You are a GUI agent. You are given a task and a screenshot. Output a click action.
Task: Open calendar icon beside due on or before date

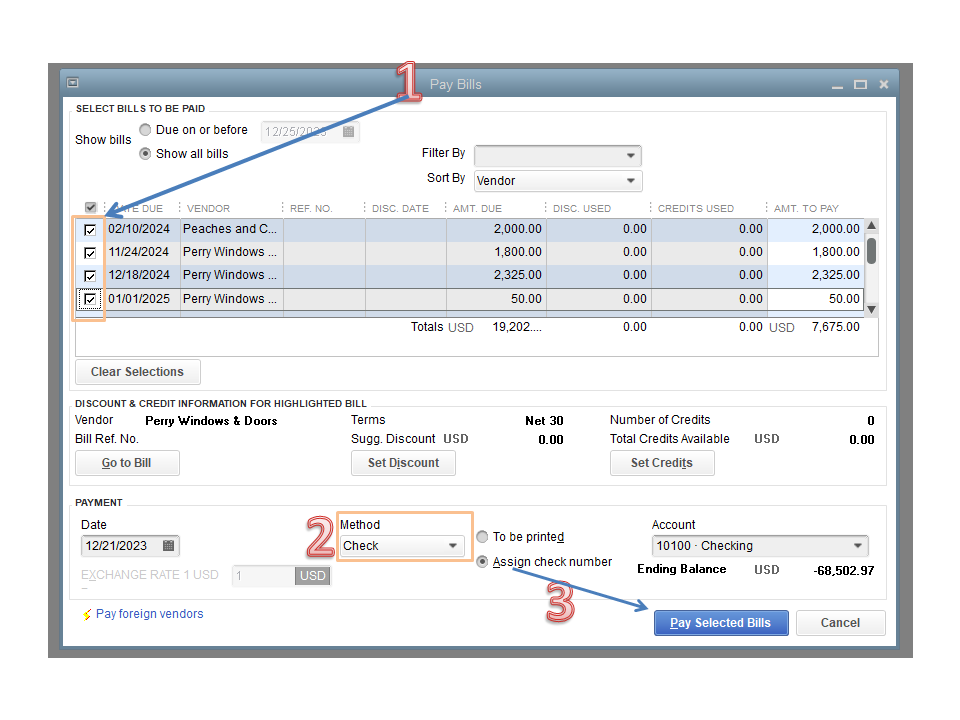[348, 132]
